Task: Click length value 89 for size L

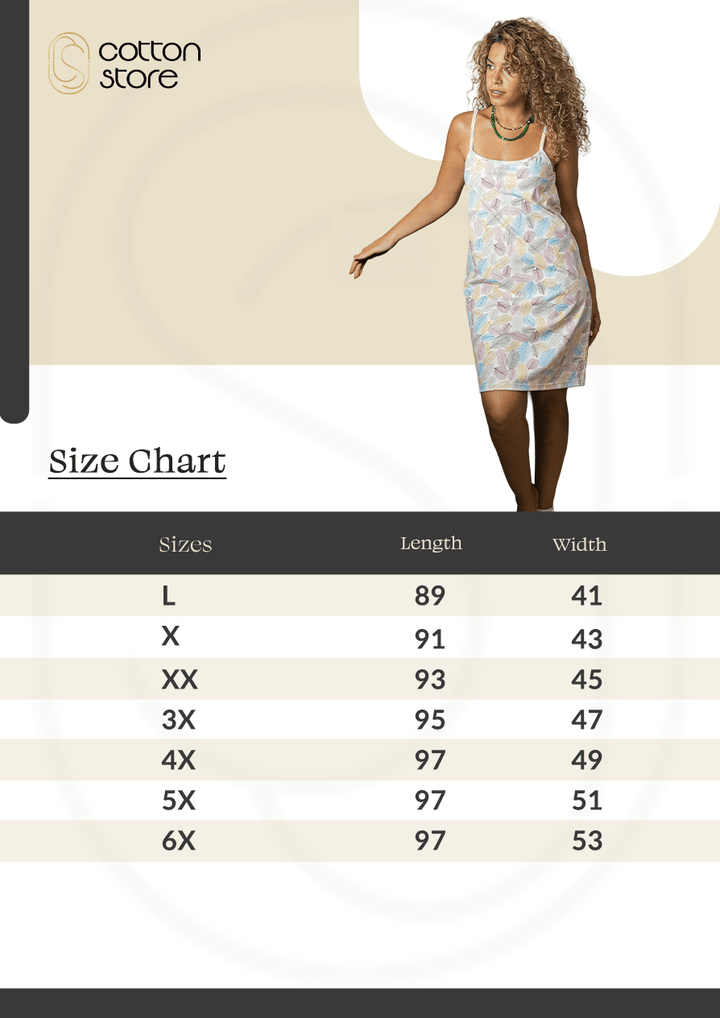Action: [x=430, y=595]
